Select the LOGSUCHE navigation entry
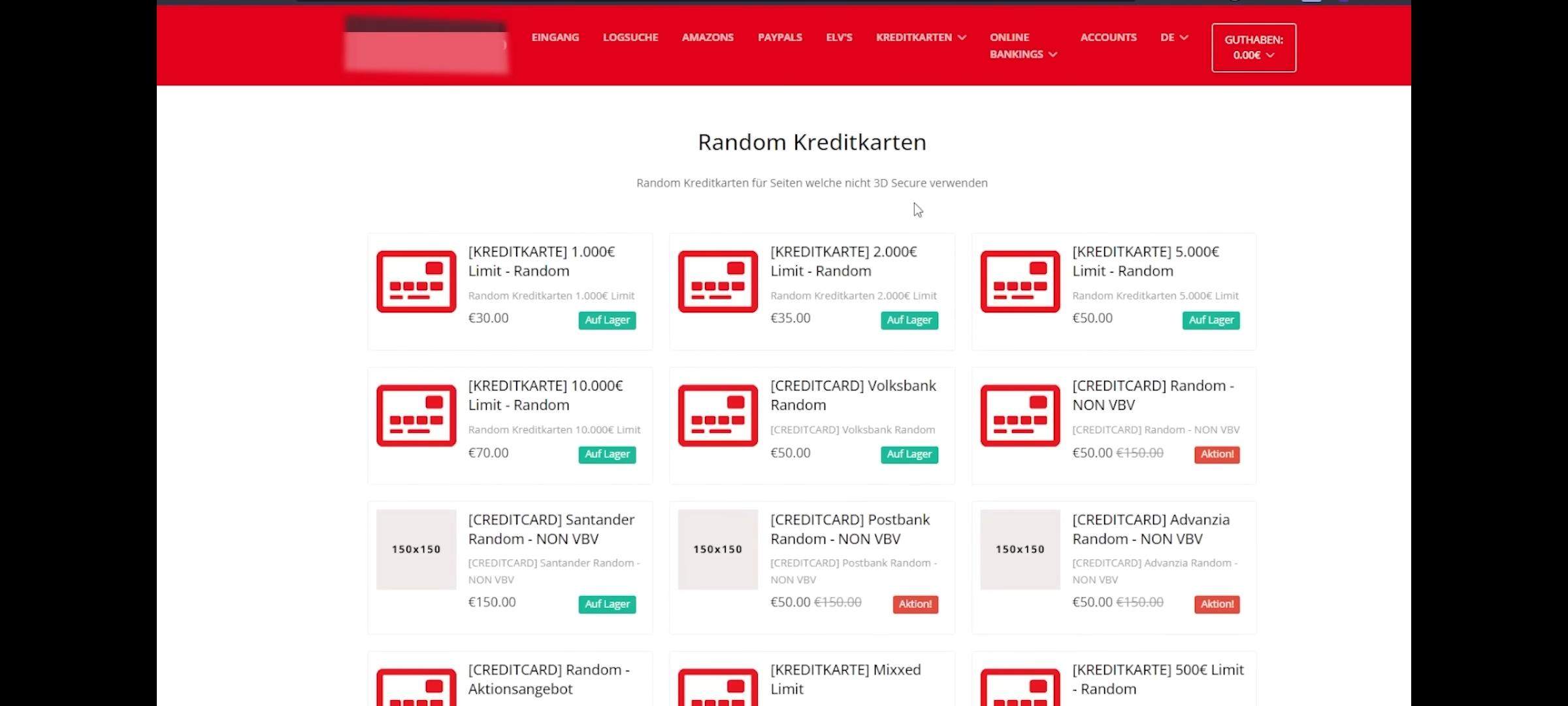The height and width of the screenshot is (706, 1568). click(x=630, y=37)
